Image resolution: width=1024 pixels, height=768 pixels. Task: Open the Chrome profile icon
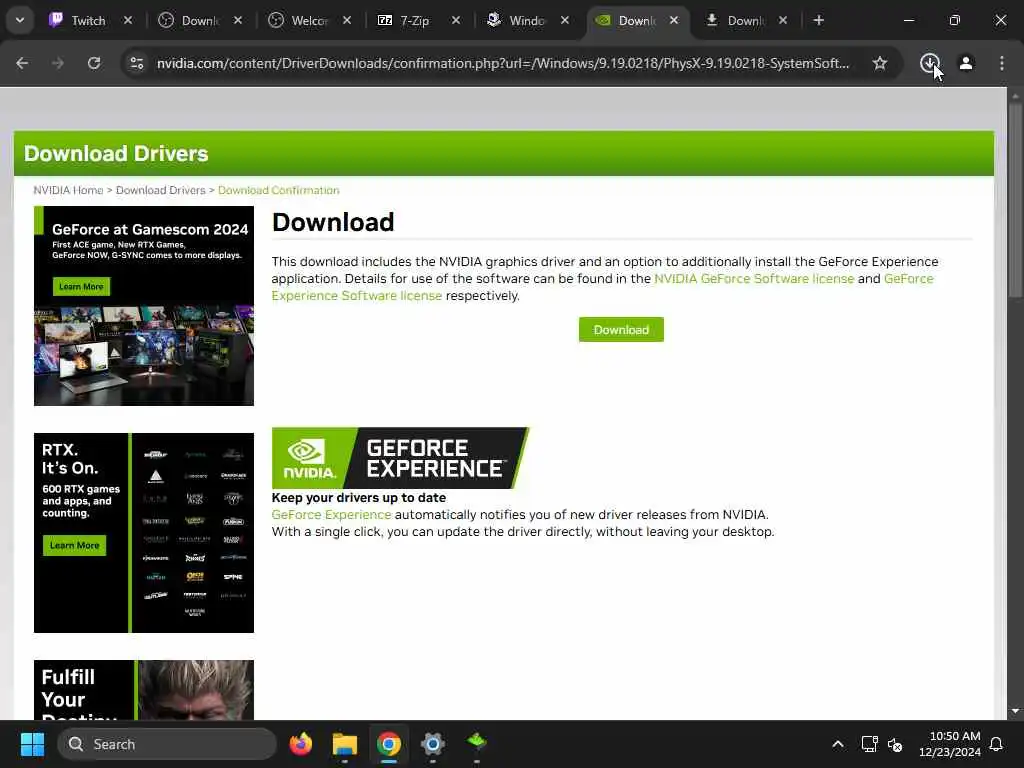pyautogui.click(x=966, y=63)
